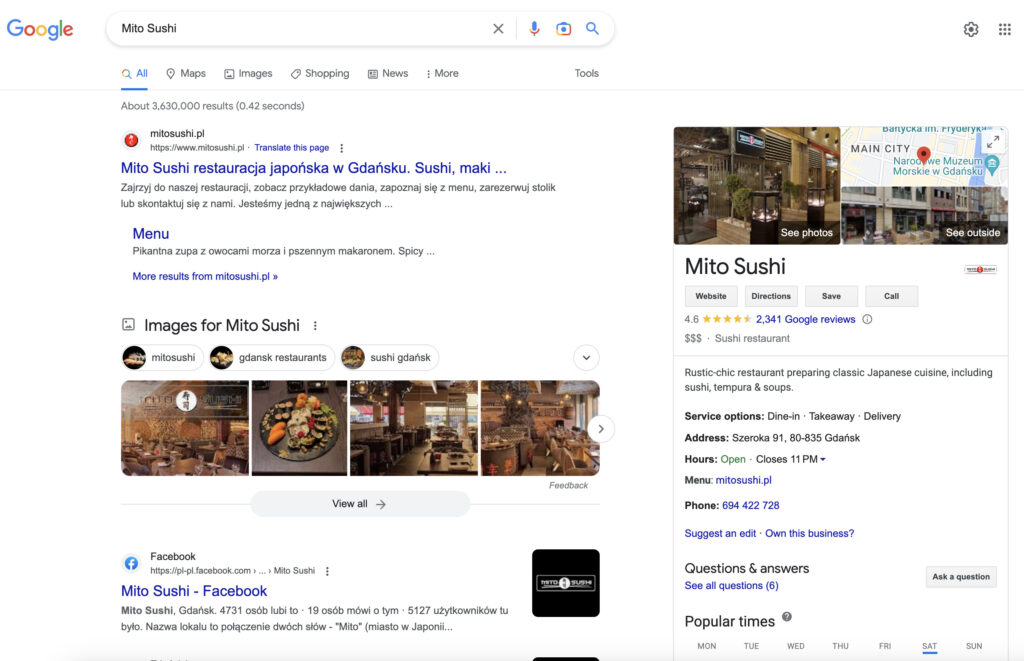See outside street view of Mito Sushi
Viewport: 1024px width, 661px height.
925,216
